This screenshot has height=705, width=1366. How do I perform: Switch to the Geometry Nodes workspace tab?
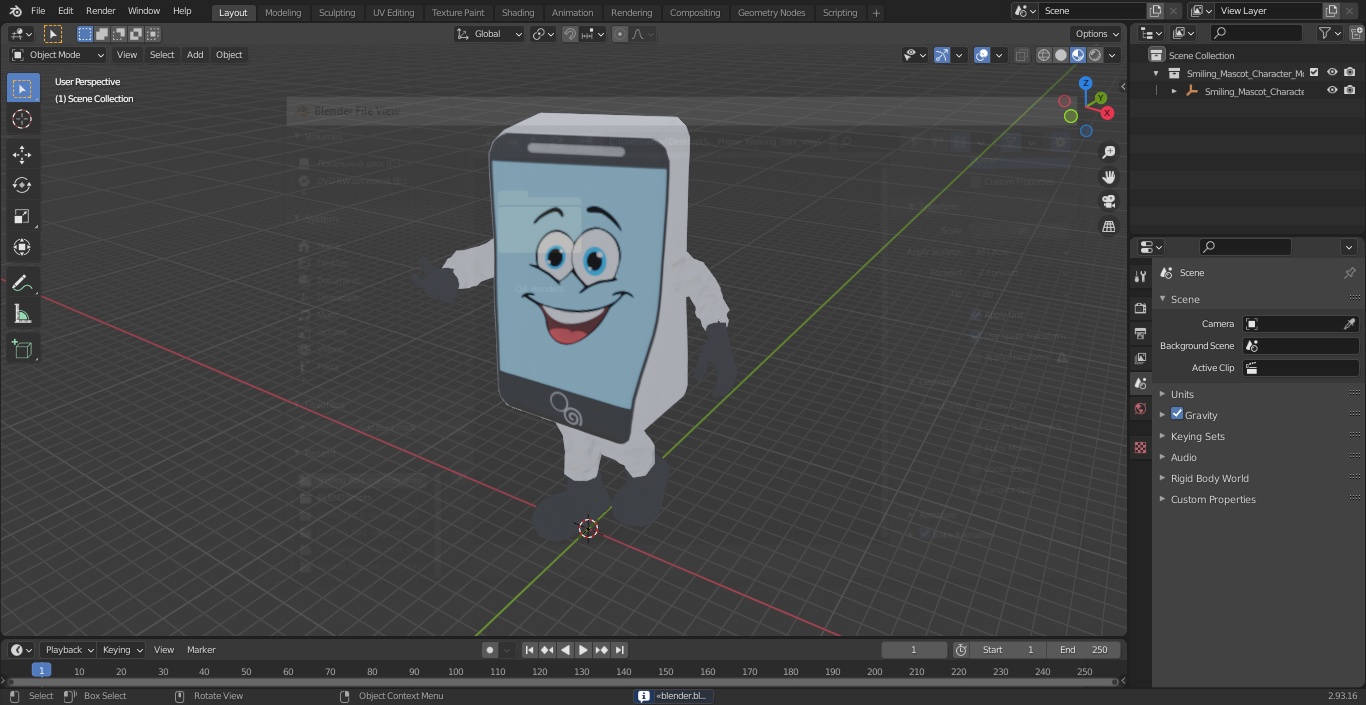771,12
